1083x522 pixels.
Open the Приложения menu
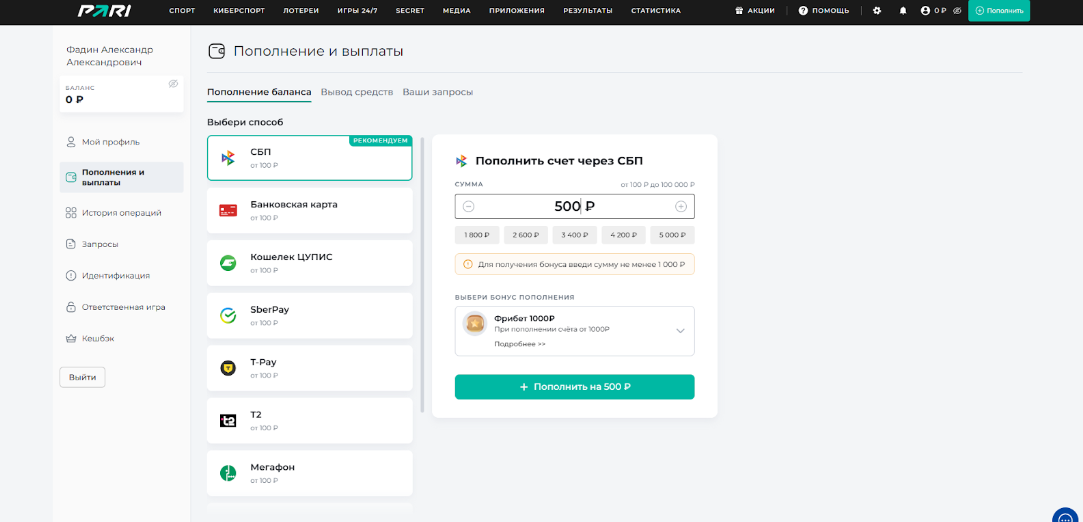tap(517, 10)
